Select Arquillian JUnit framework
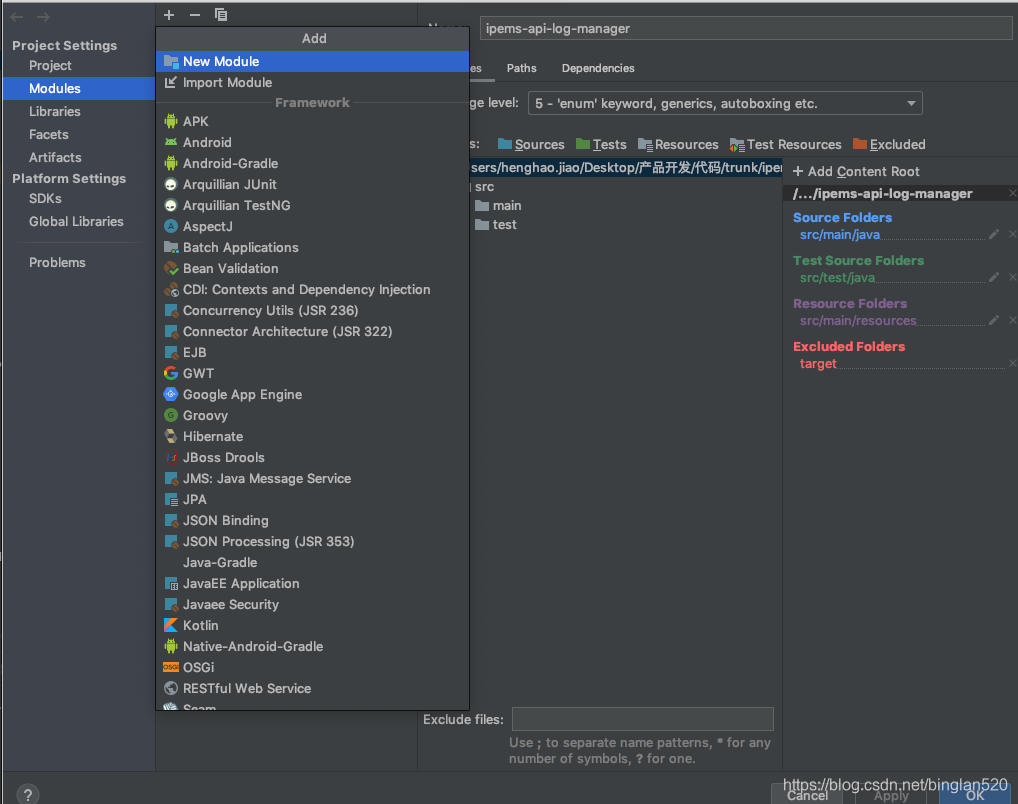This screenshot has height=804, width=1018. [x=312, y=184]
